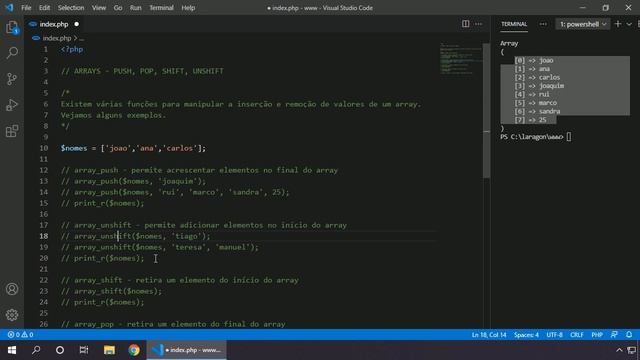Viewport: 640px width, 360px height.
Task: Click the $nomes array declaration line
Action: click(x=133, y=148)
